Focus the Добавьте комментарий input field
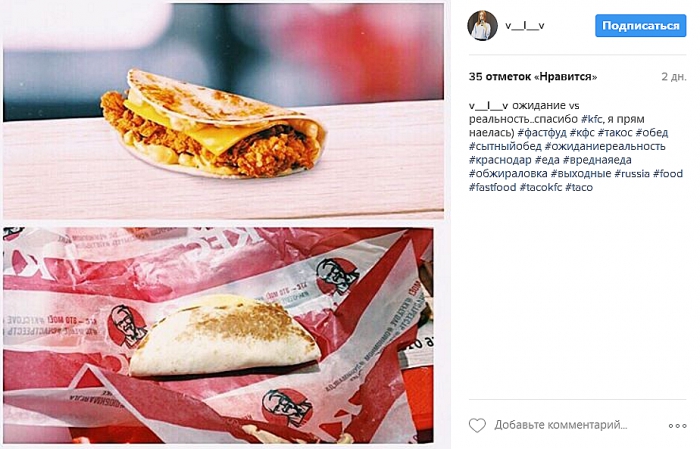Viewport: 700px width, 449px height. (x=561, y=425)
